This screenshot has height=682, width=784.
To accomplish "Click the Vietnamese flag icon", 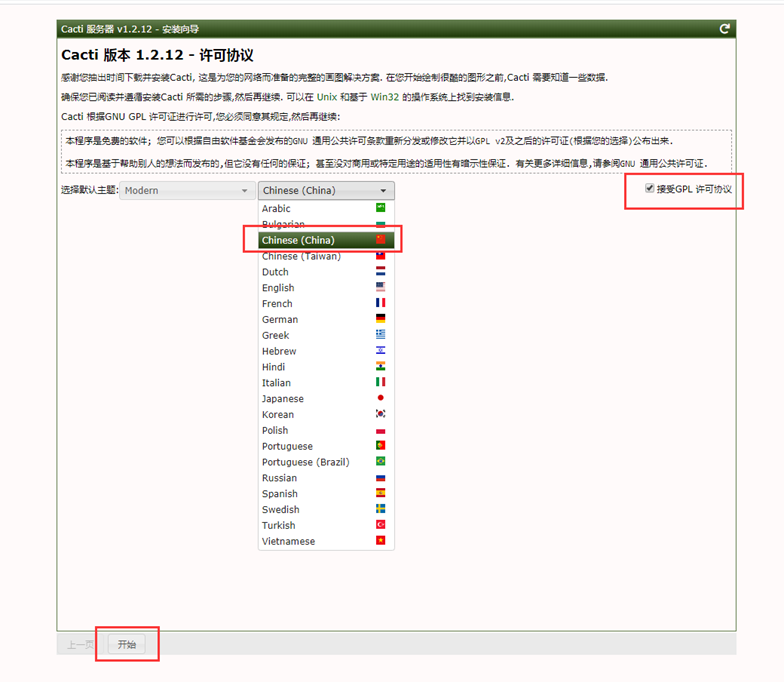I will 380,540.
